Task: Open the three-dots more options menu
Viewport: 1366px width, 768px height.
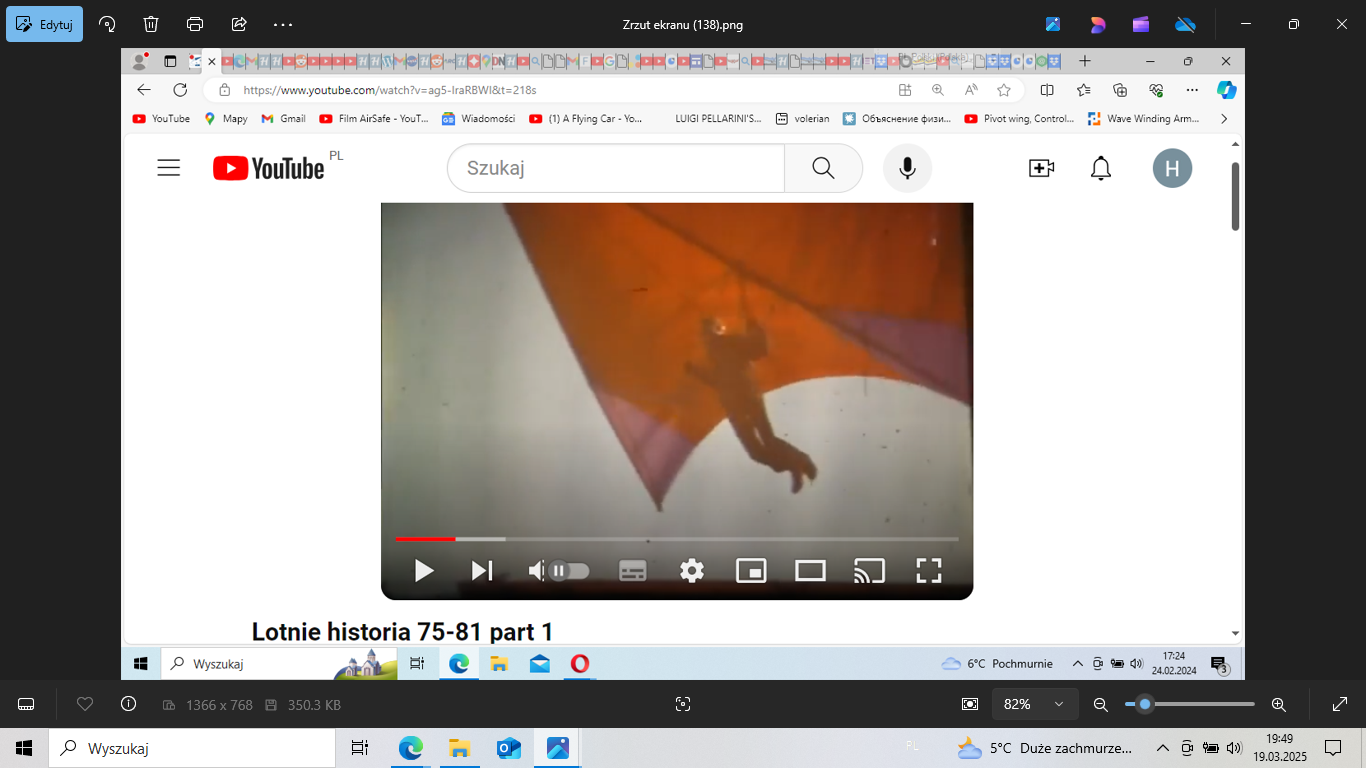Action: pos(283,24)
